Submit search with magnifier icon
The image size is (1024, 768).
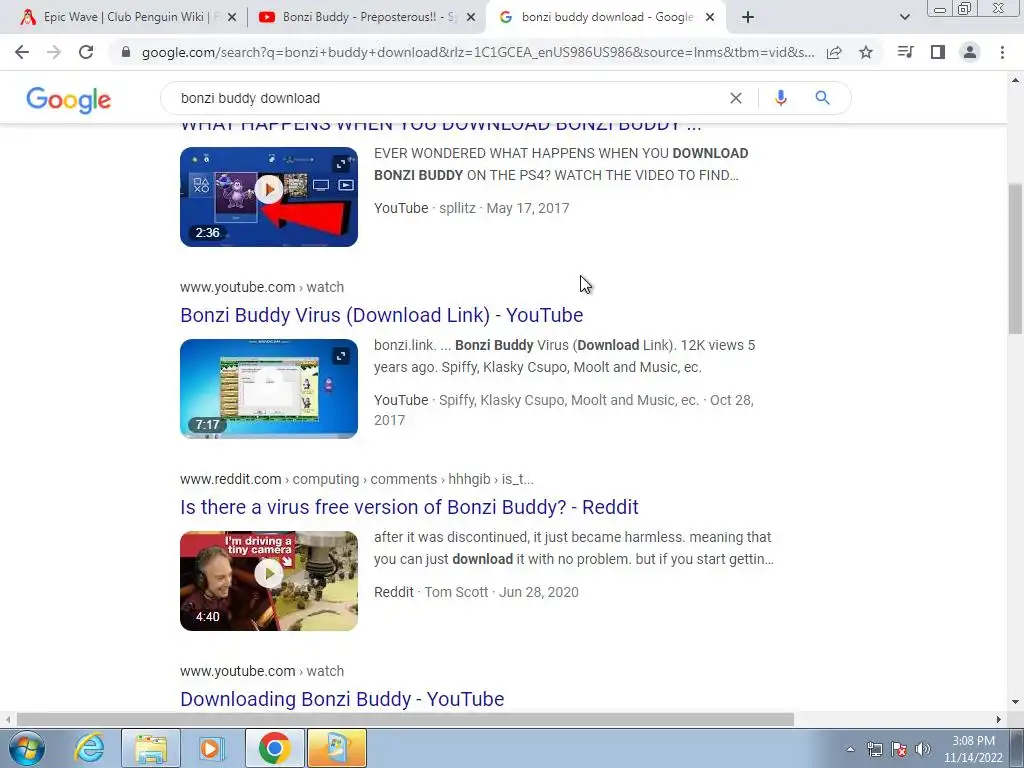pyautogui.click(x=822, y=98)
